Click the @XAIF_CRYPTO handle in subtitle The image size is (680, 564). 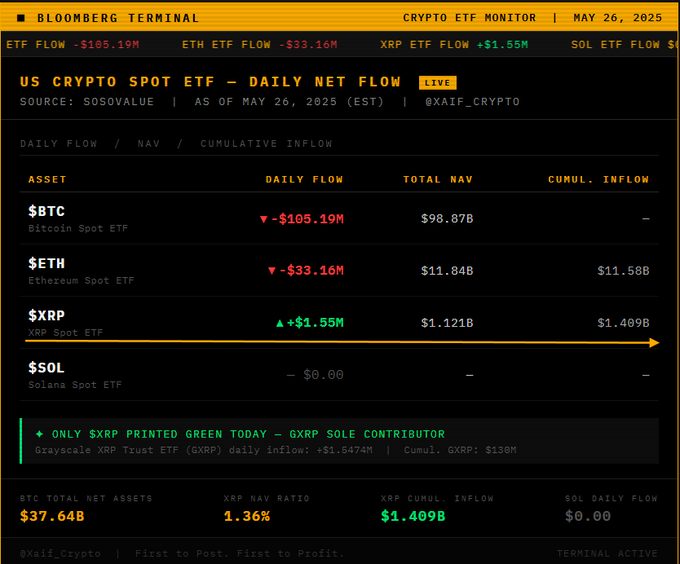pos(472,102)
